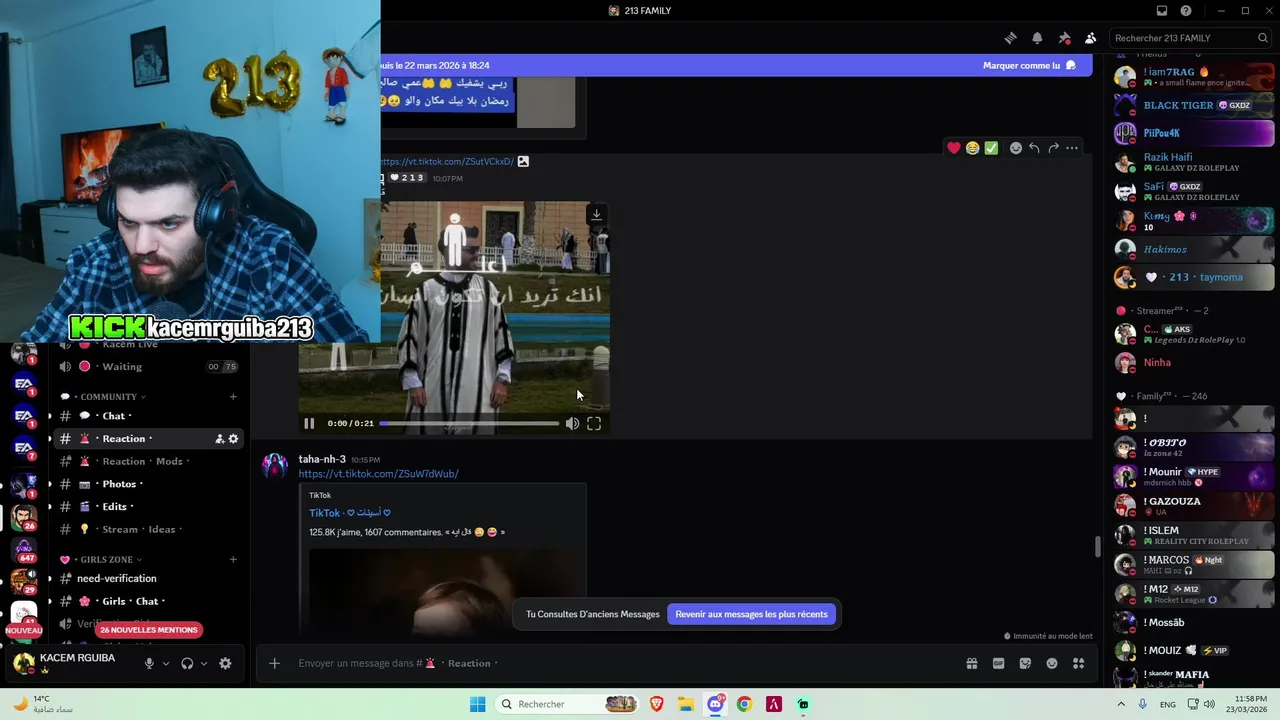Open member ! MARCOS profile
This screenshot has width=1280, height=720.
[1193, 564]
